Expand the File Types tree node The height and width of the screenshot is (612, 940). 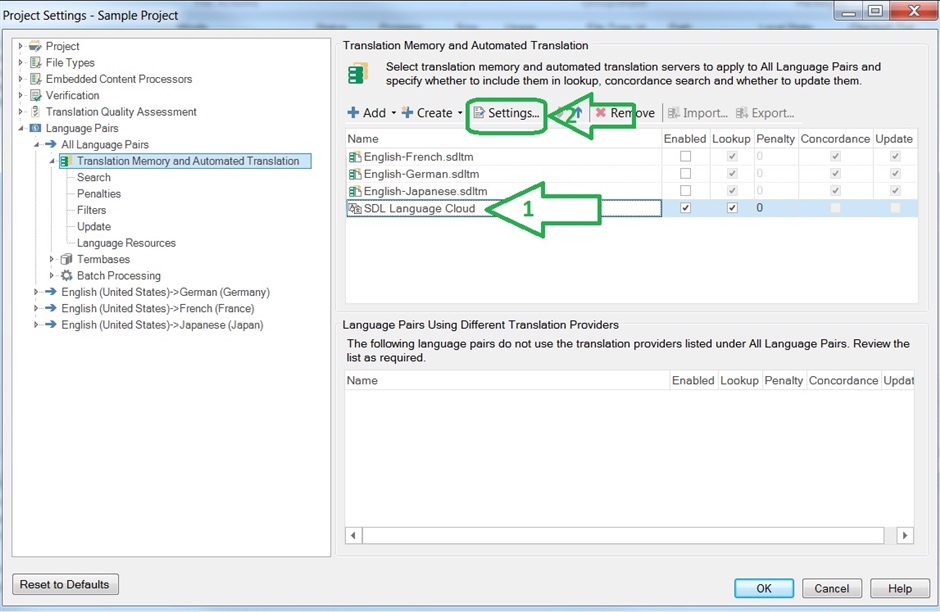[20, 63]
